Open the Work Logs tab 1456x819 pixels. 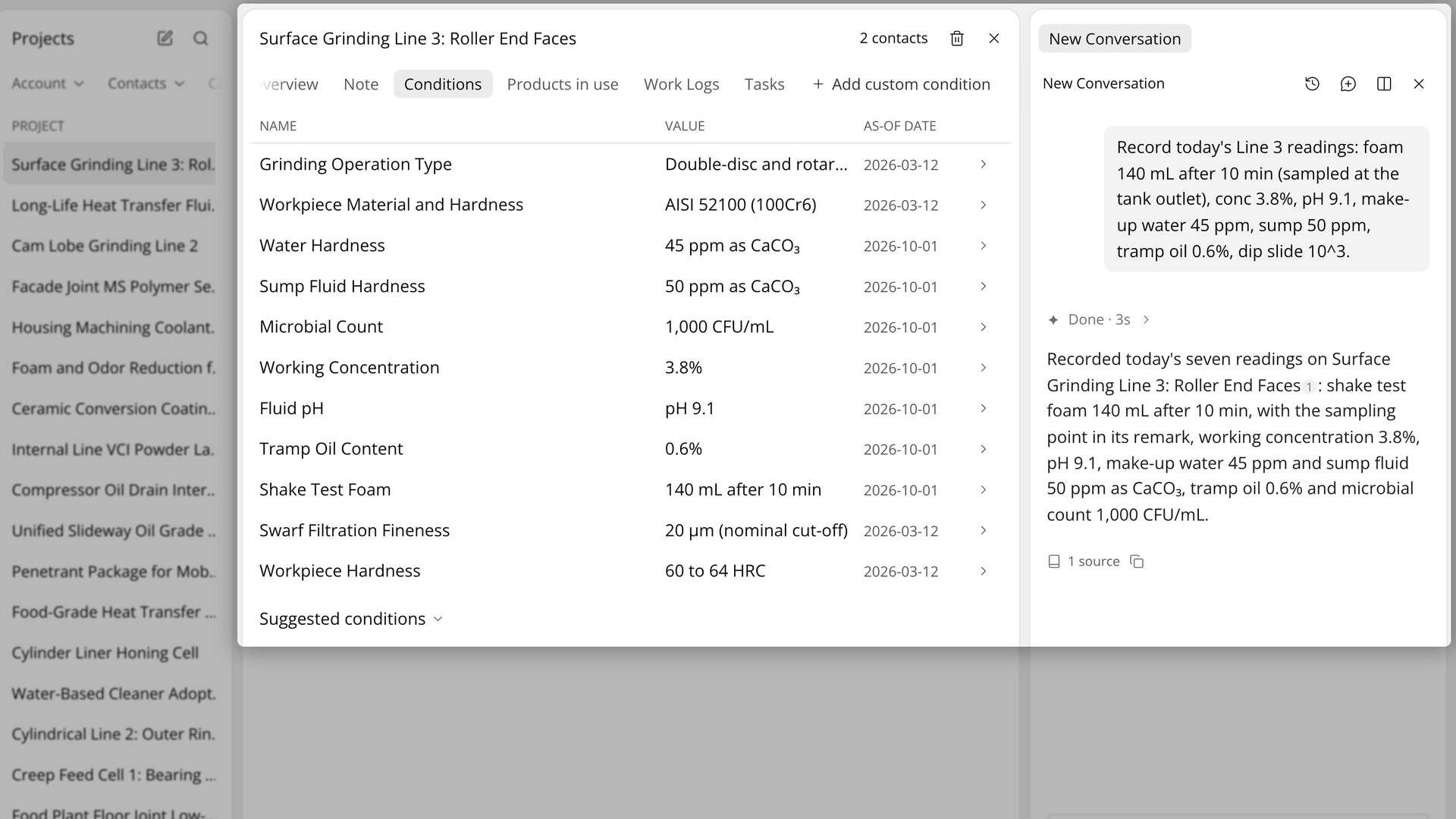[682, 84]
